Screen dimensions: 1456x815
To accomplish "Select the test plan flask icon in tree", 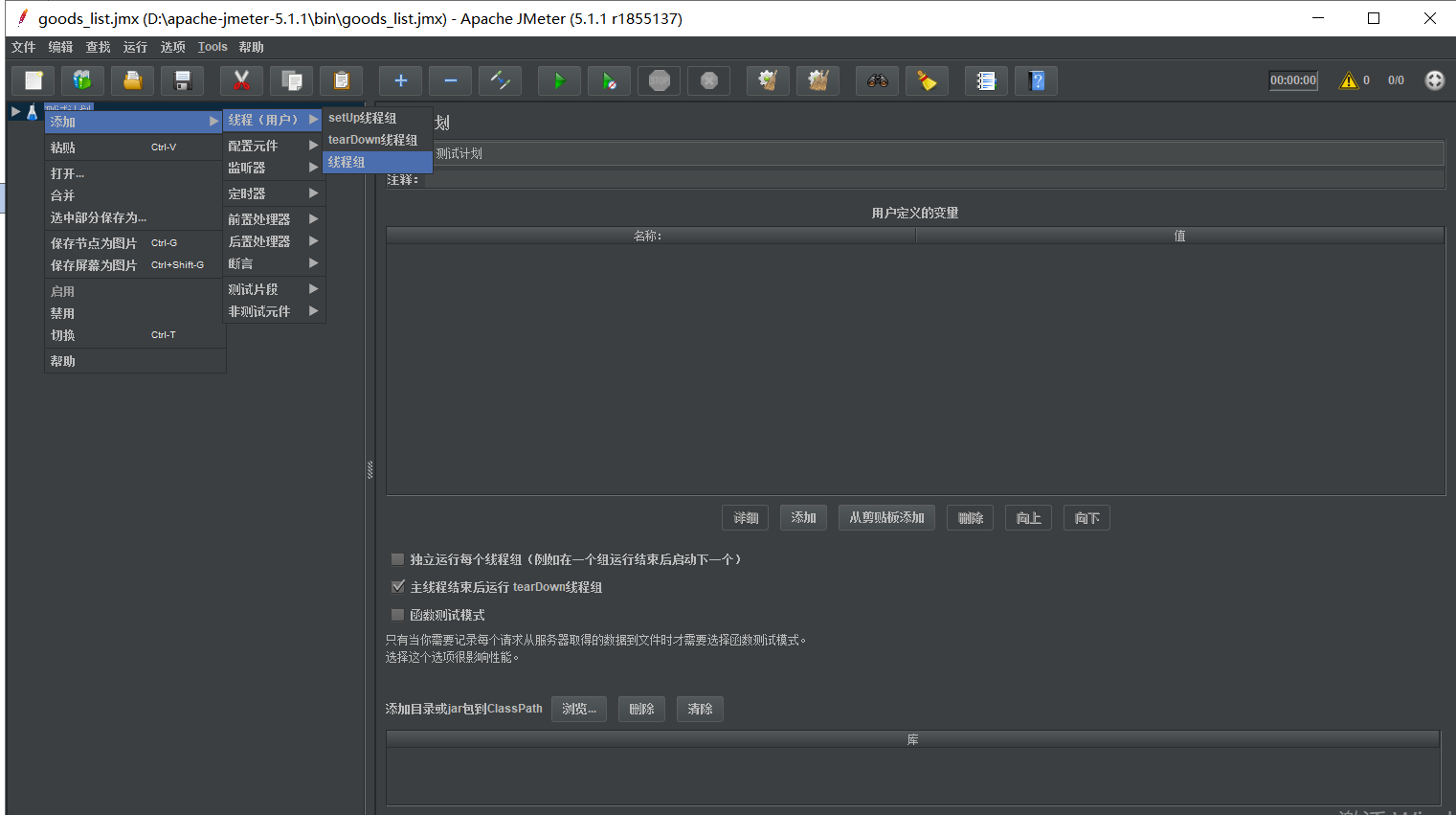I will 32,112.
